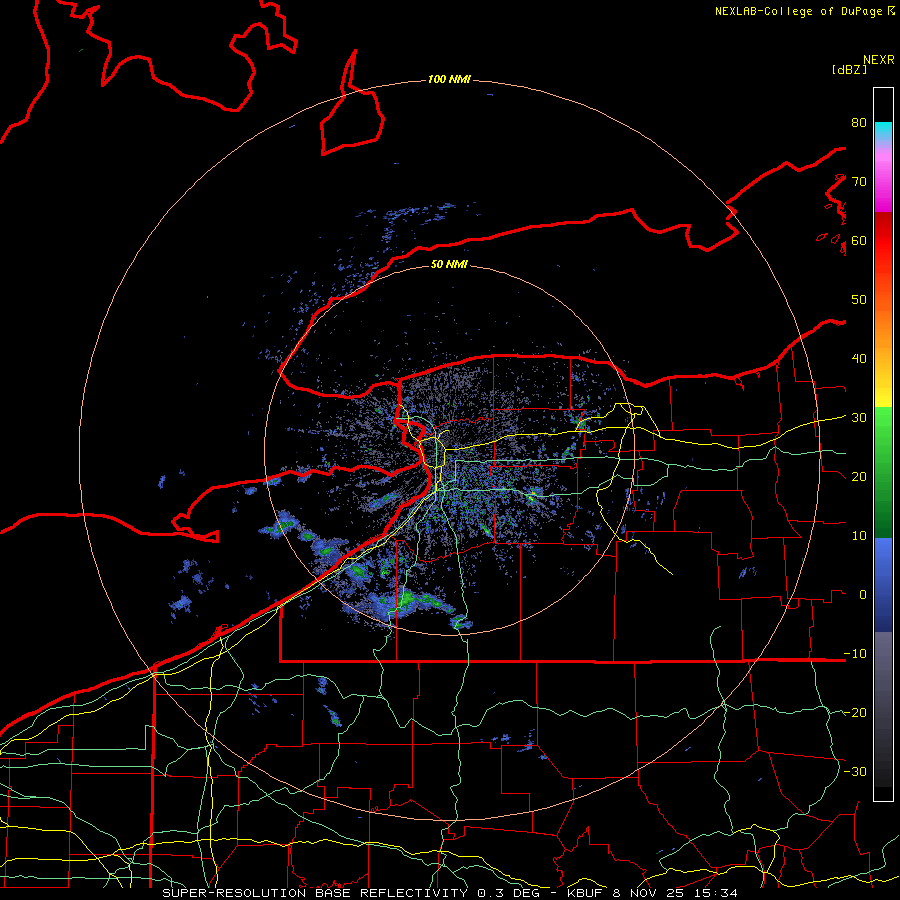Click the NEXR label above the colorbar
The image size is (900, 900).
click(x=879, y=60)
